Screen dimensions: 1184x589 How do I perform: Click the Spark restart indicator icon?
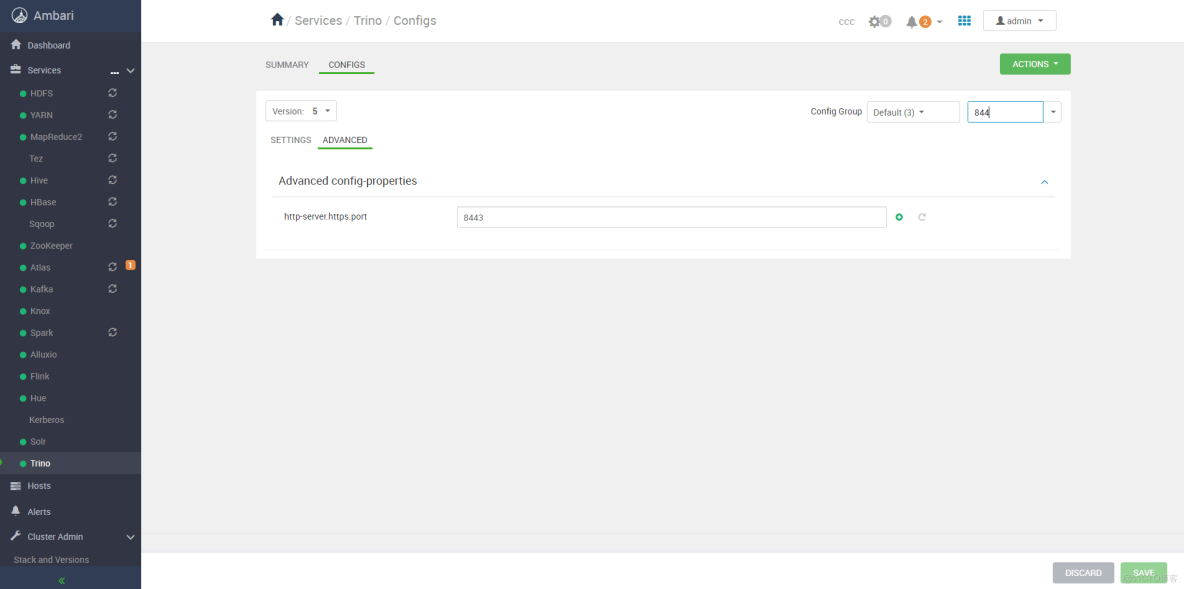pyautogui.click(x=112, y=332)
